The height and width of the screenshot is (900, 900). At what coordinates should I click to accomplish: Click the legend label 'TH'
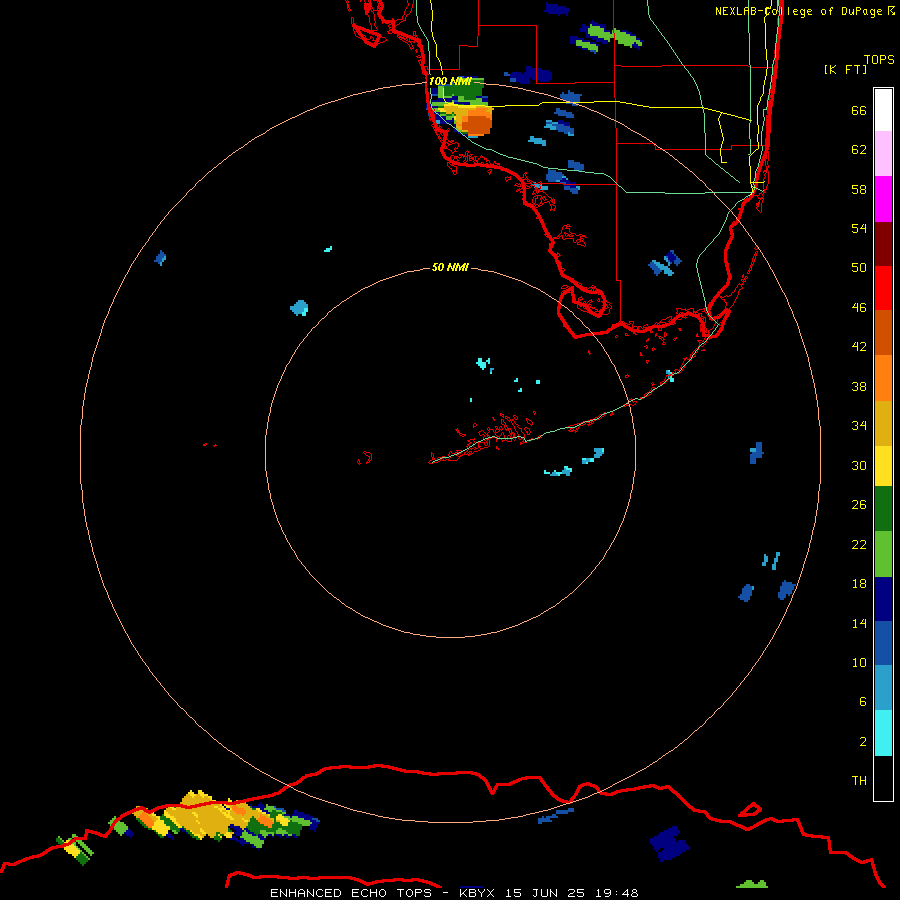pyautogui.click(x=859, y=781)
